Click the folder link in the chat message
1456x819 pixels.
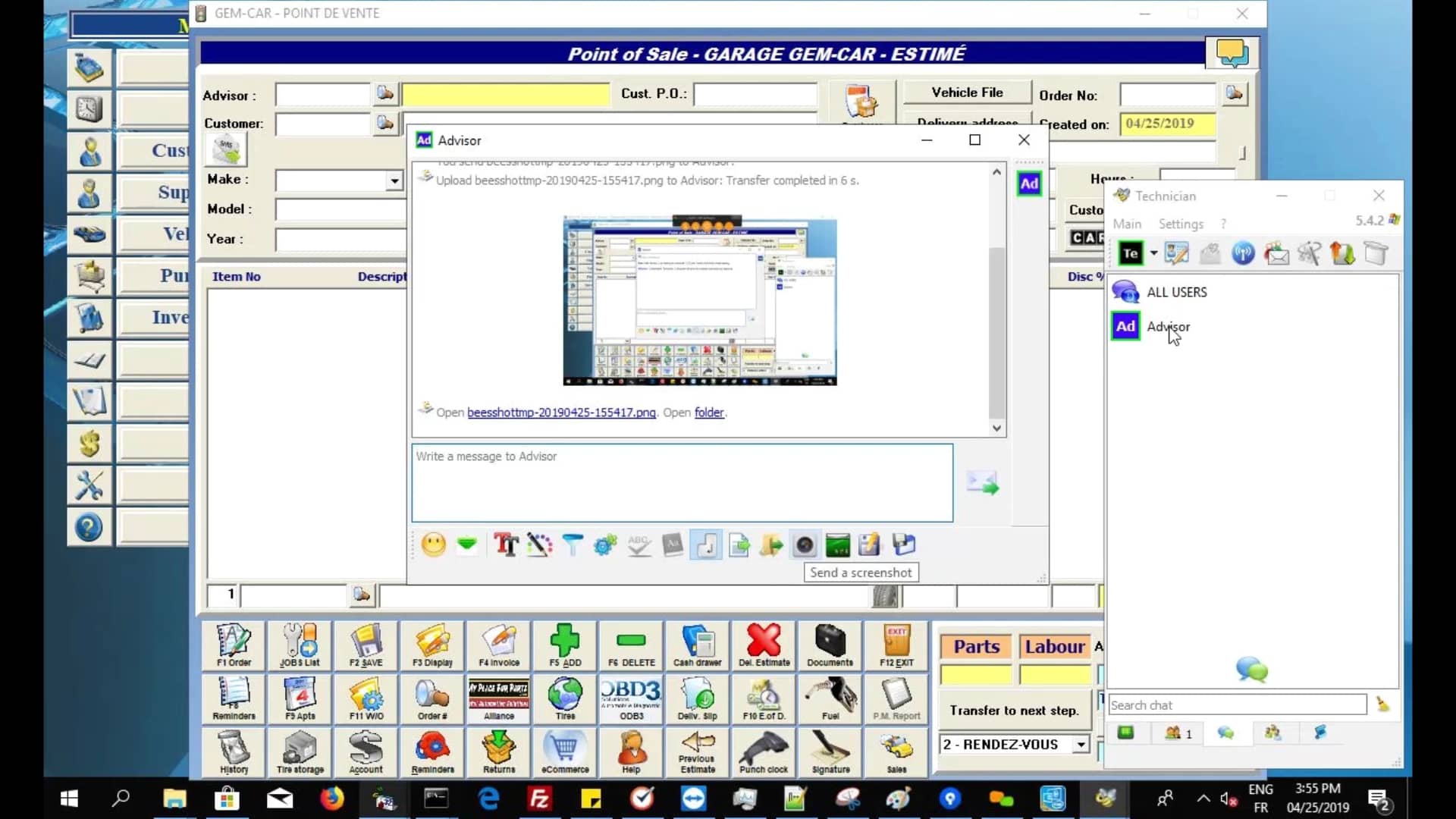click(708, 413)
